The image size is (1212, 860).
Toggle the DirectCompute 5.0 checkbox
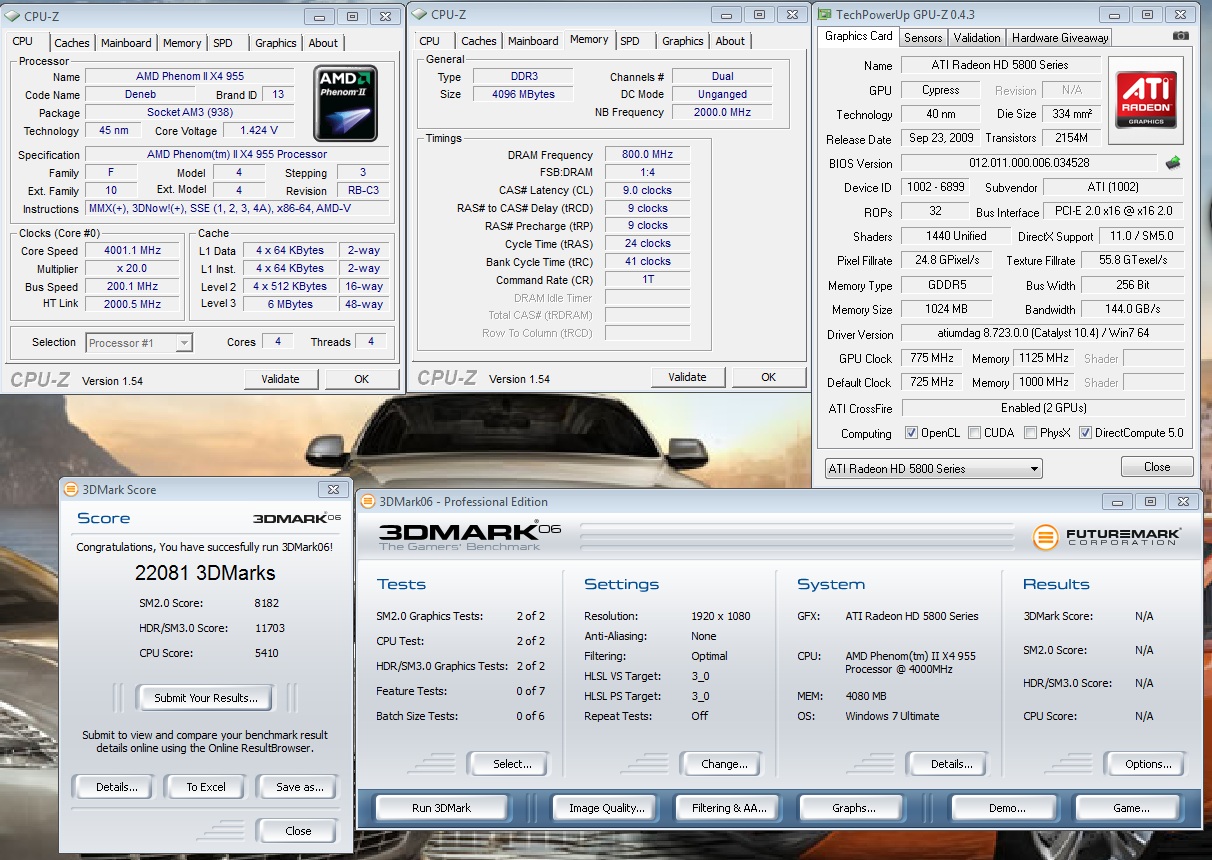tap(1085, 433)
